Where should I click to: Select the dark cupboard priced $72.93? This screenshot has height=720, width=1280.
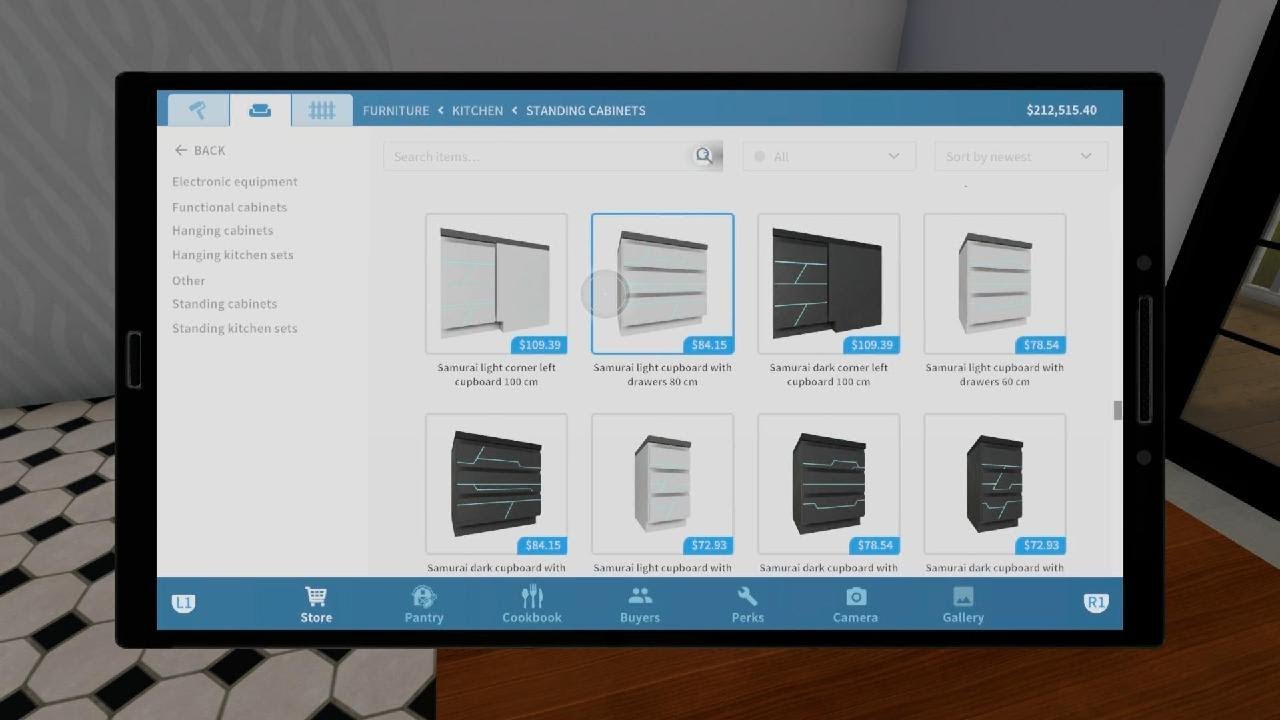(994, 484)
